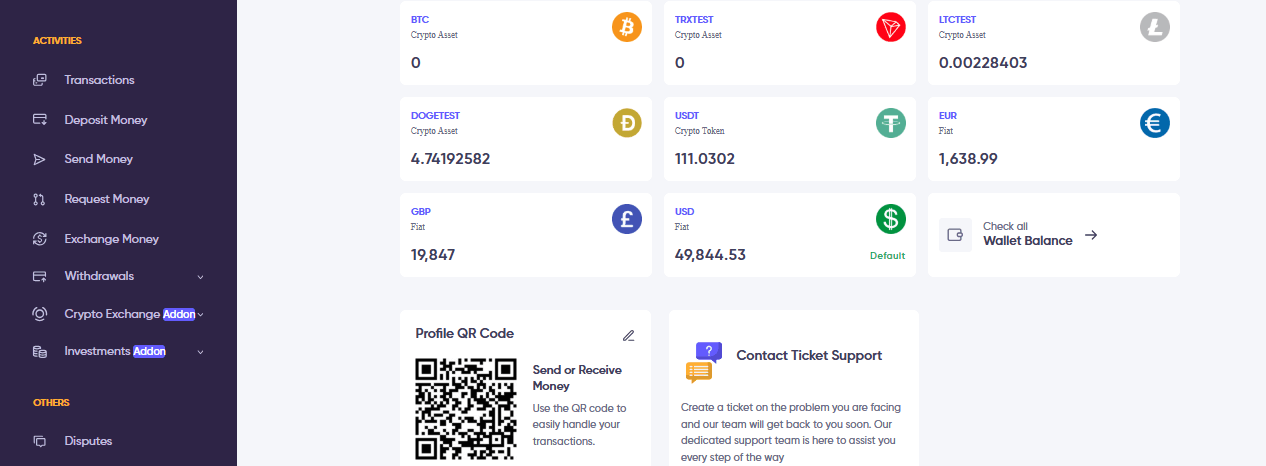Click the Euro icon on EUR card
1266x466 pixels.
(x=1154, y=124)
